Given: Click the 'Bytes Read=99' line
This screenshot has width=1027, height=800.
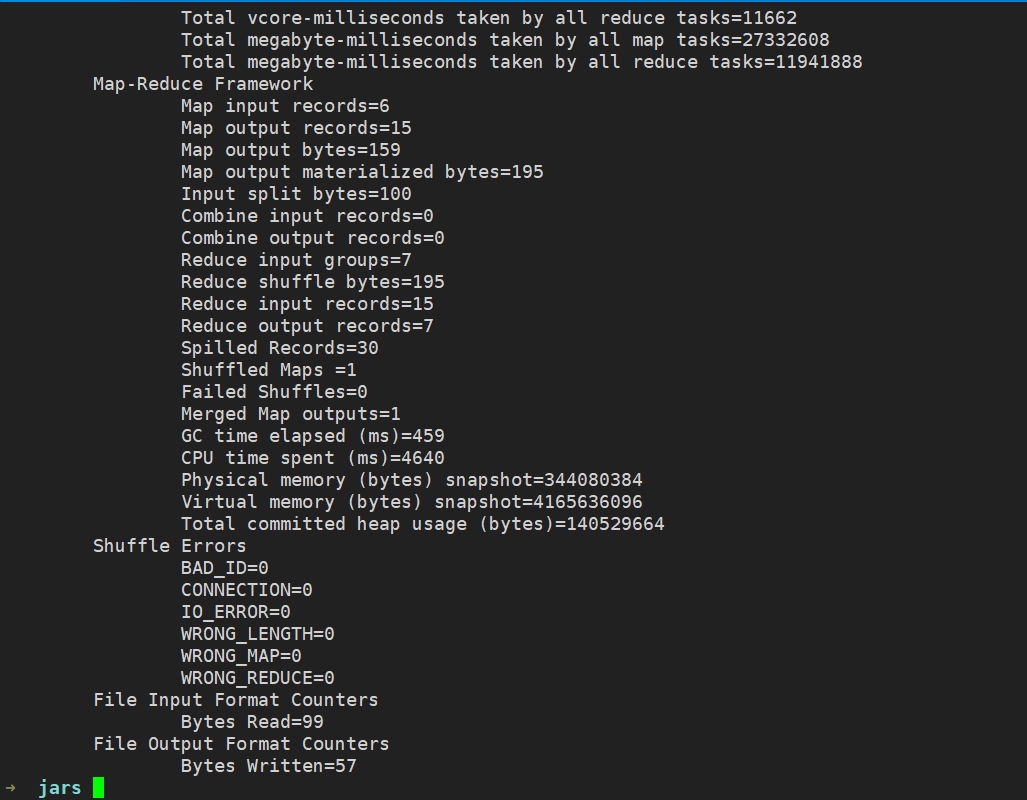Looking at the screenshot, I should coord(252,722).
